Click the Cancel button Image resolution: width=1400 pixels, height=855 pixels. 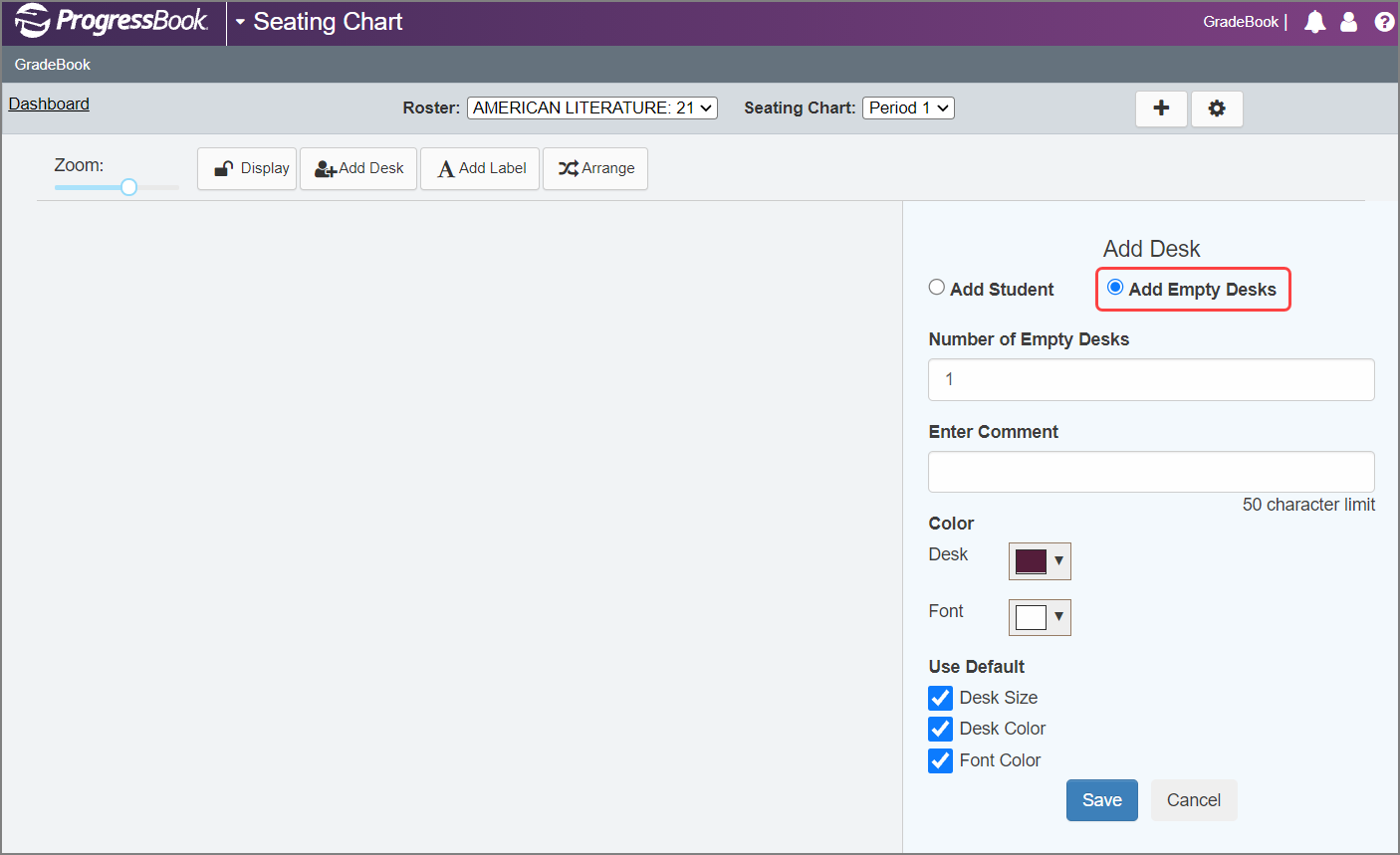pos(1194,800)
